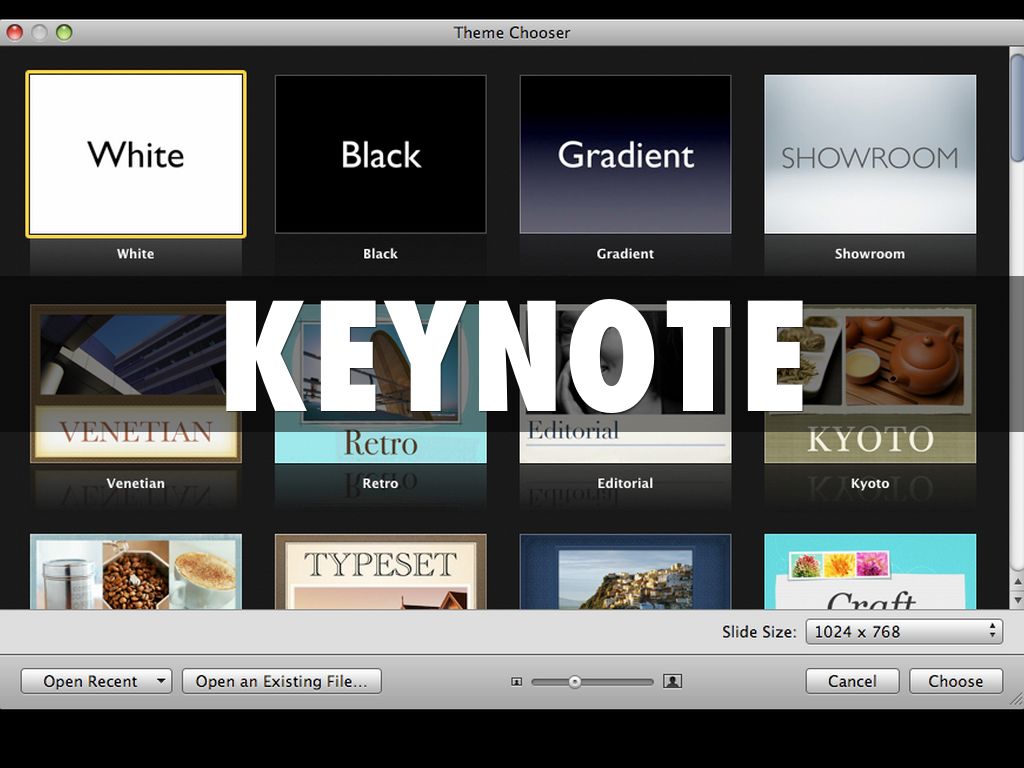Click Open an Existing File button
Image resolution: width=1024 pixels, height=768 pixels.
(x=281, y=682)
